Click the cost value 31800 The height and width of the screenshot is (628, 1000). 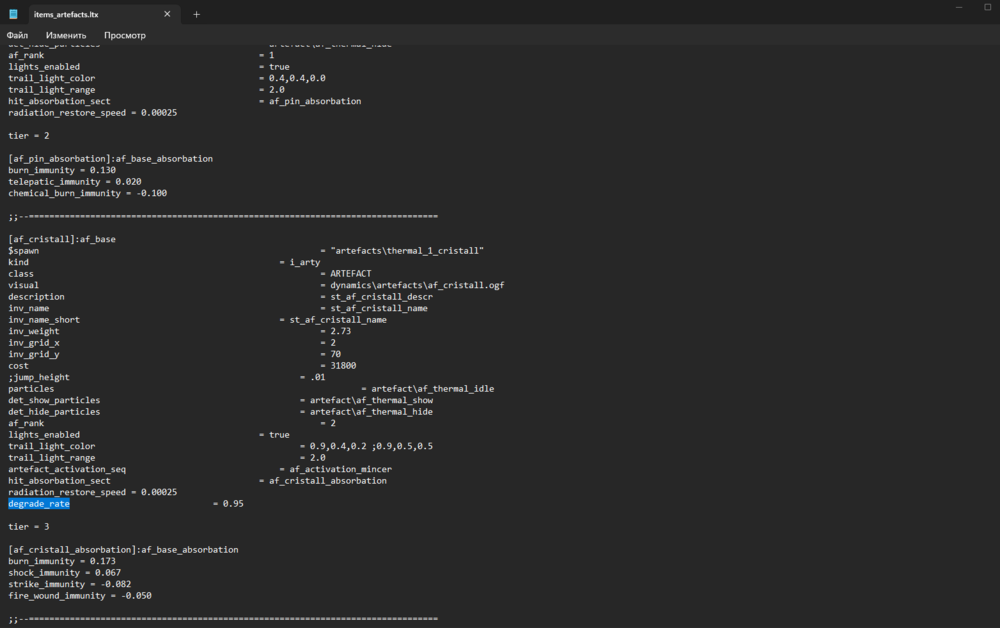click(x=342, y=366)
